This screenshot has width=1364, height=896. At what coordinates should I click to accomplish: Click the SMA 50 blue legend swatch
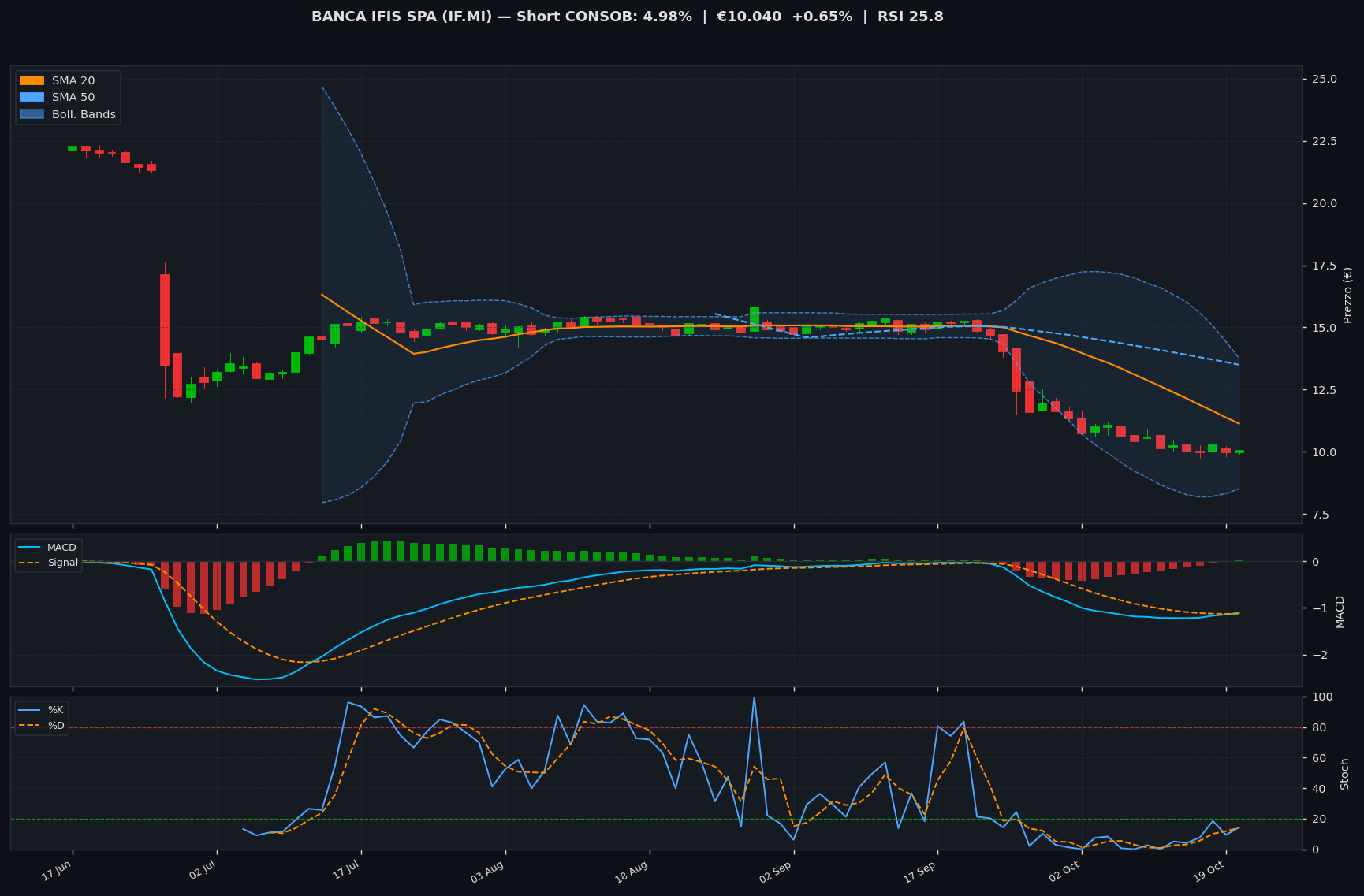click(32, 98)
